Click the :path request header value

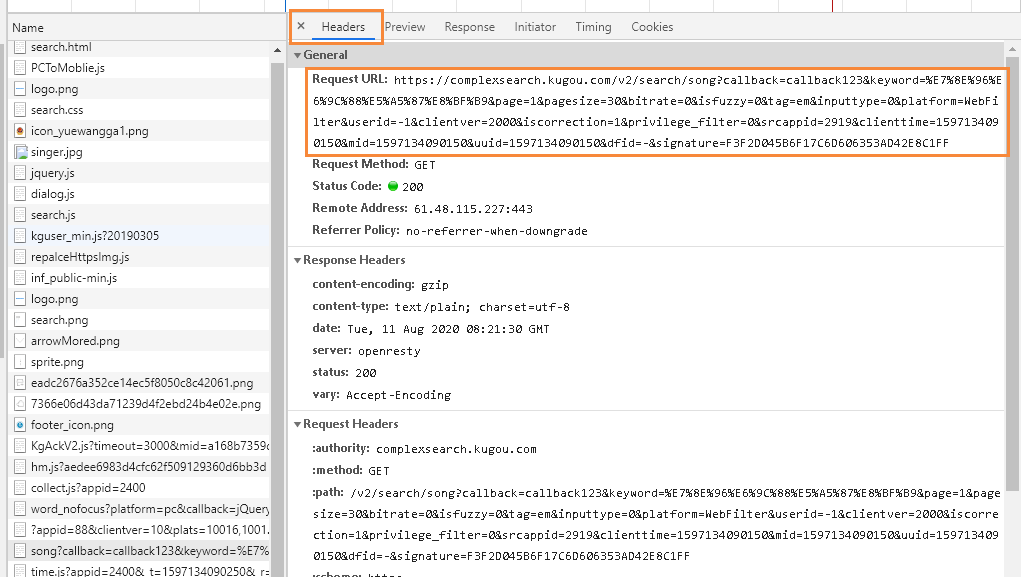tap(656, 525)
